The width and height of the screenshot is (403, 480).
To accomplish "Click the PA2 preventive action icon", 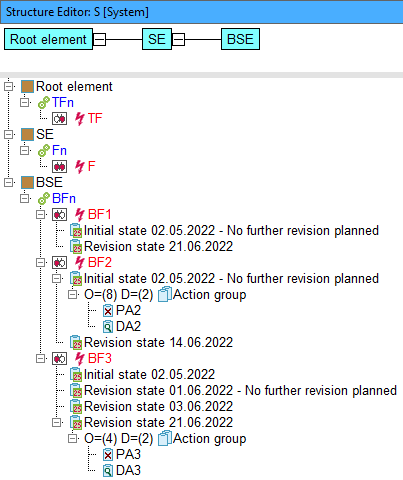I will tap(108, 311).
